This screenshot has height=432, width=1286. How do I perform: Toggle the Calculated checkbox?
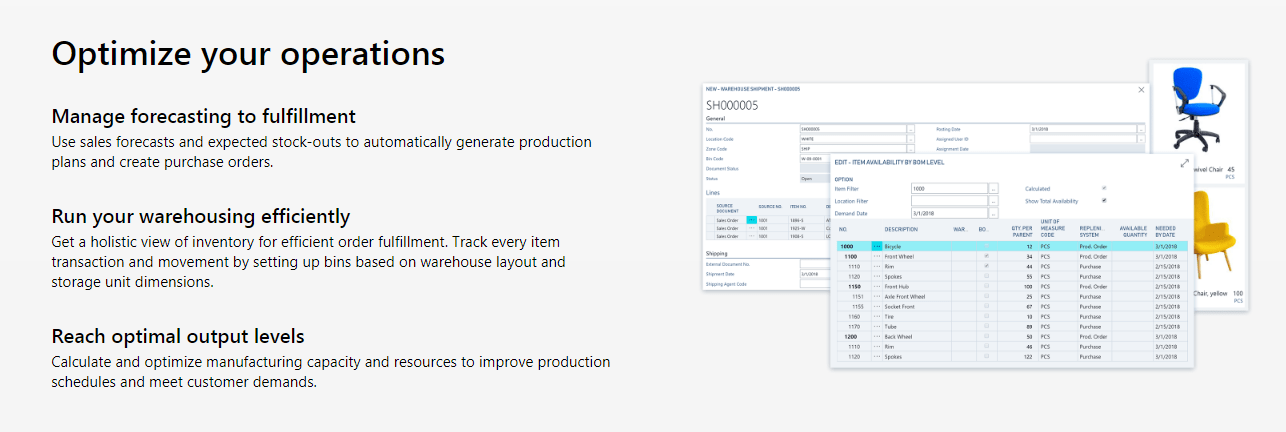pyautogui.click(x=1104, y=188)
